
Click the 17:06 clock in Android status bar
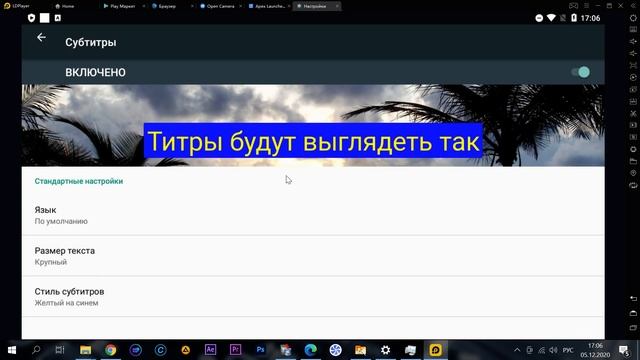(590, 18)
